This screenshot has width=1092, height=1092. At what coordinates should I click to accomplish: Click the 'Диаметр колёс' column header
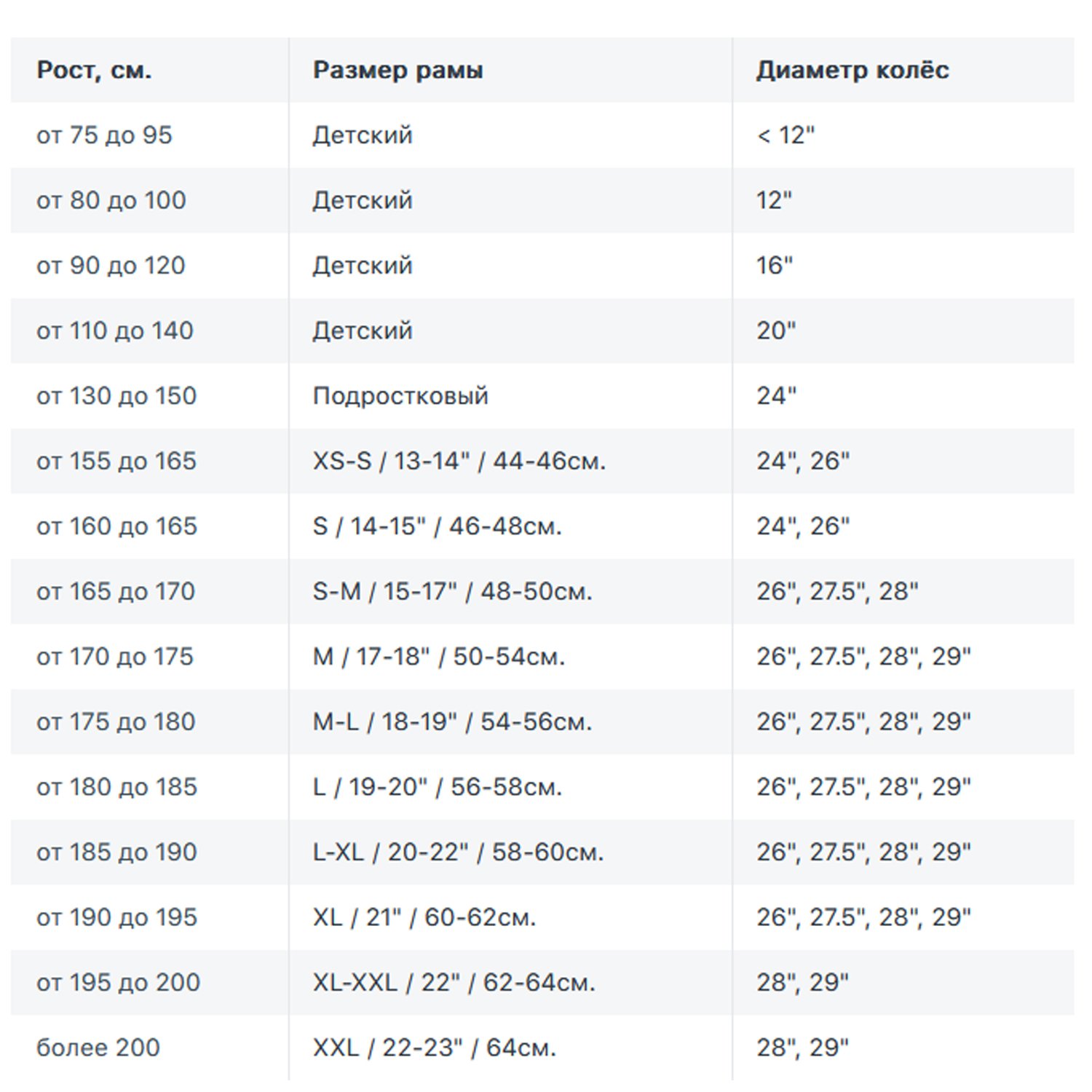(903, 70)
